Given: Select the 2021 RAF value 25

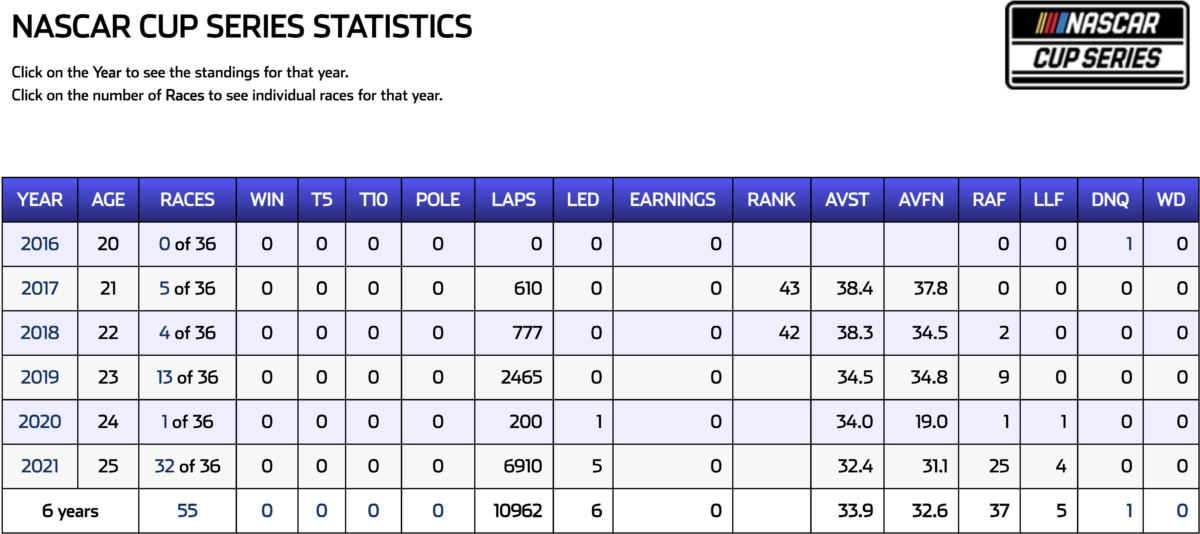Looking at the screenshot, I should coord(999,466).
